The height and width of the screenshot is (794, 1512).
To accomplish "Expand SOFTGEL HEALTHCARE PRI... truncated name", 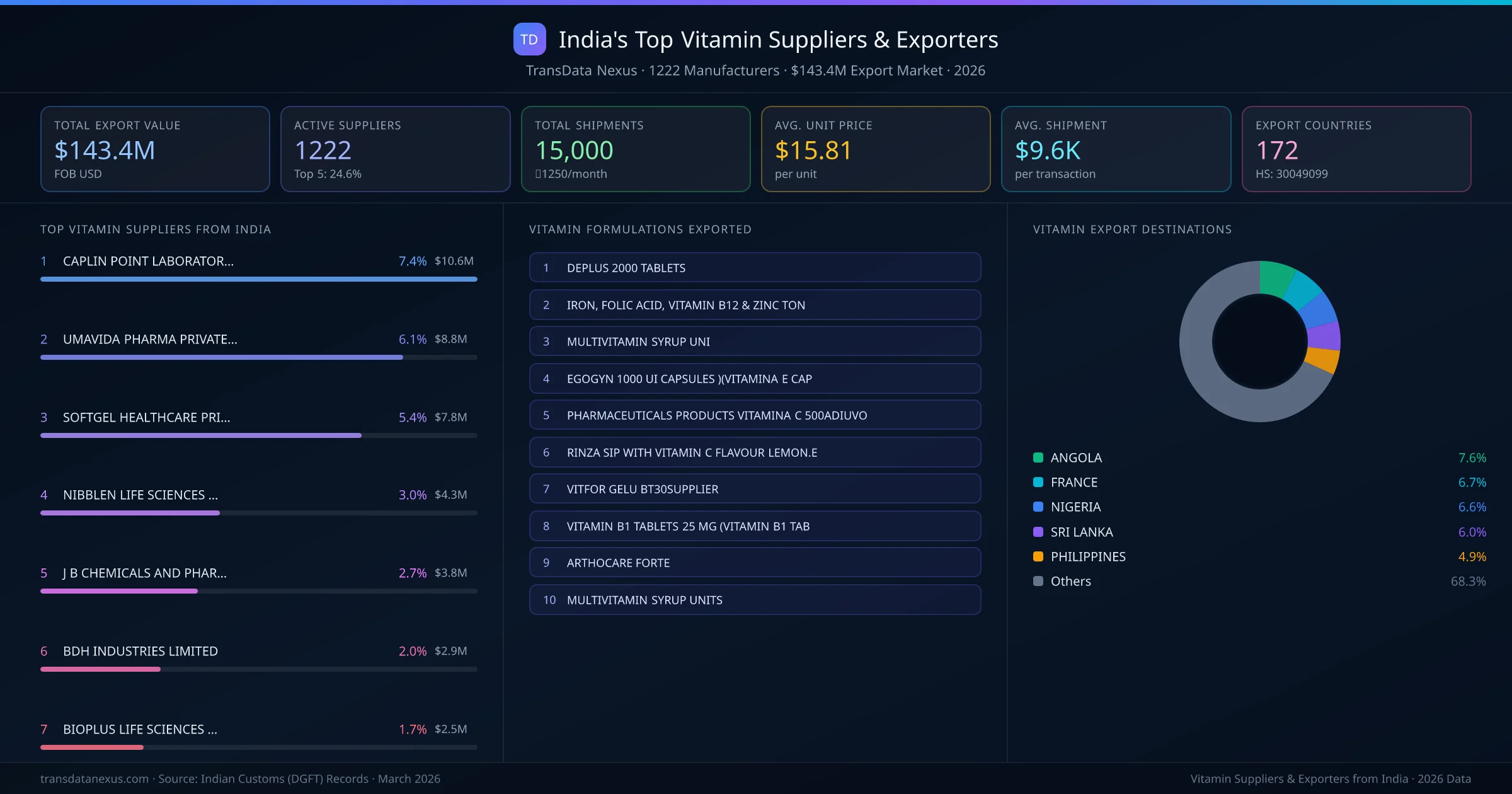I will [146, 417].
